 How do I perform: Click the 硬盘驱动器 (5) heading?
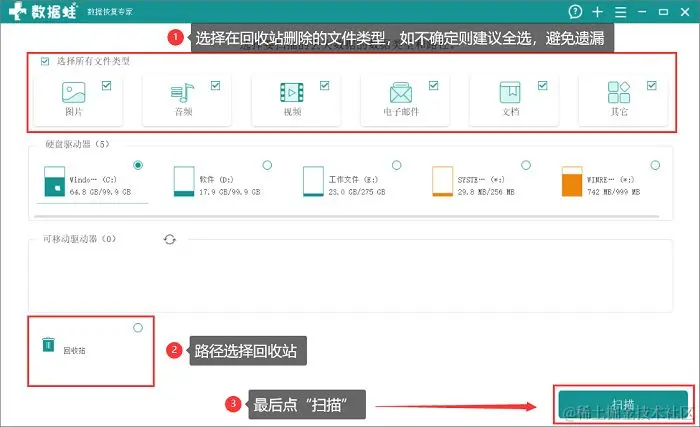77,144
